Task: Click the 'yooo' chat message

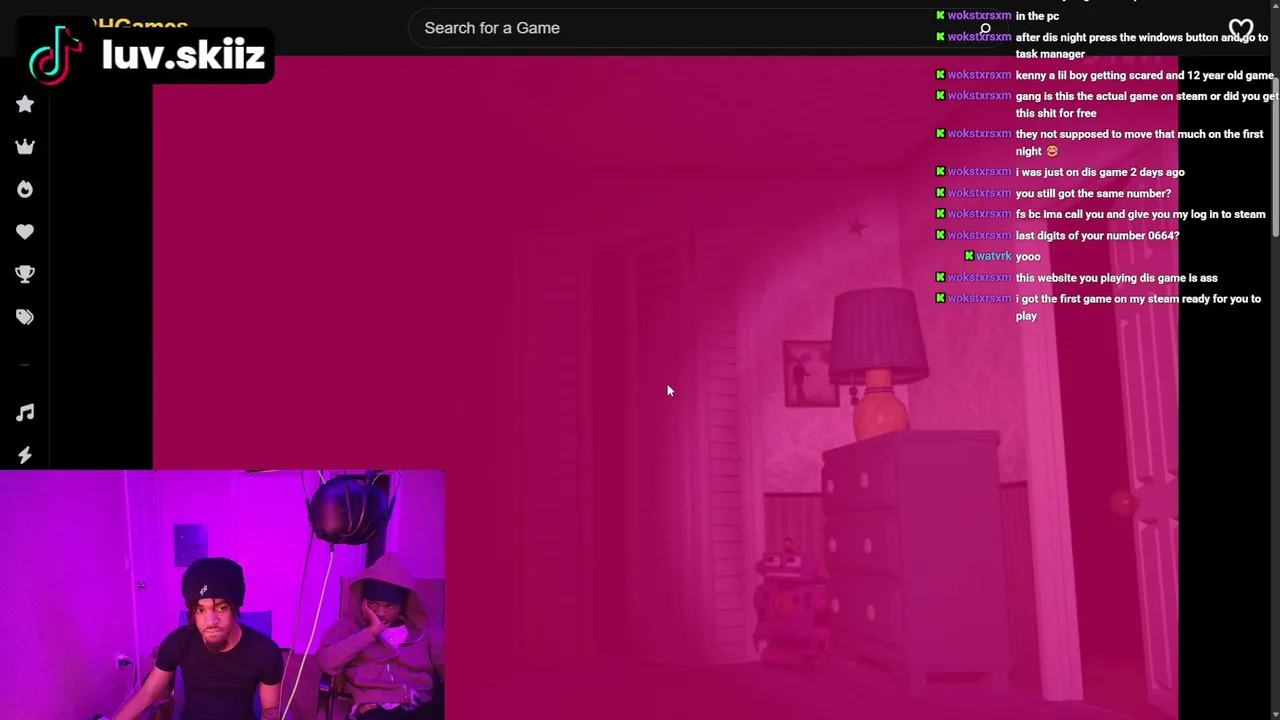Action: pyautogui.click(x=1028, y=256)
